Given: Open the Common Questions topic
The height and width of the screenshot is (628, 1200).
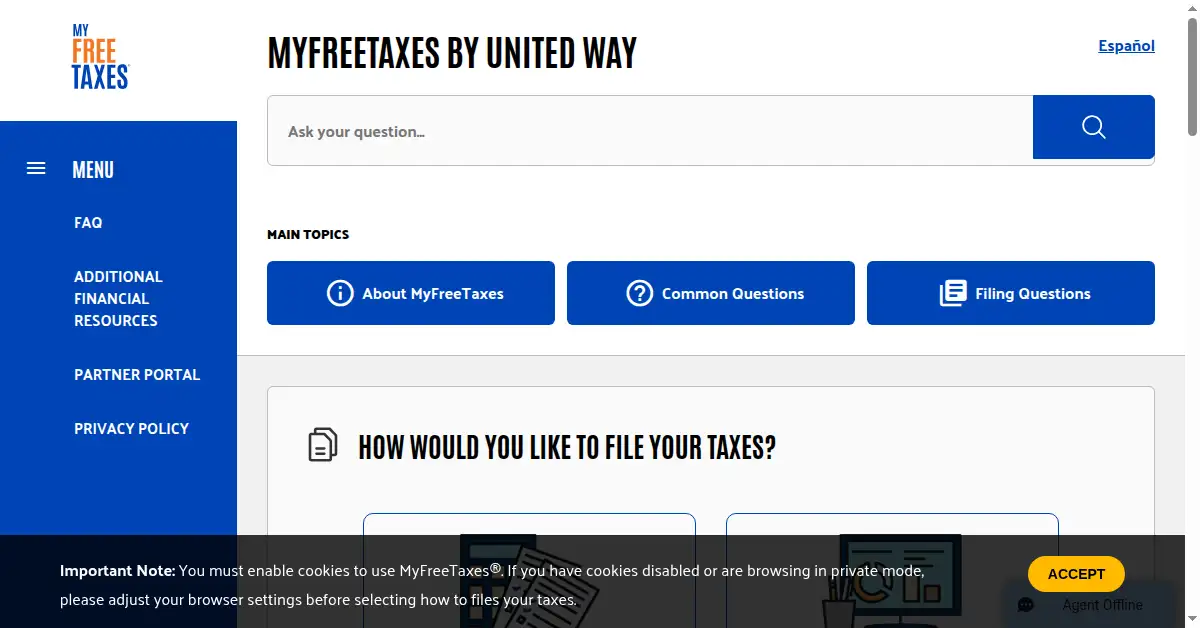Looking at the screenshot, I should [x=711, y=293].
